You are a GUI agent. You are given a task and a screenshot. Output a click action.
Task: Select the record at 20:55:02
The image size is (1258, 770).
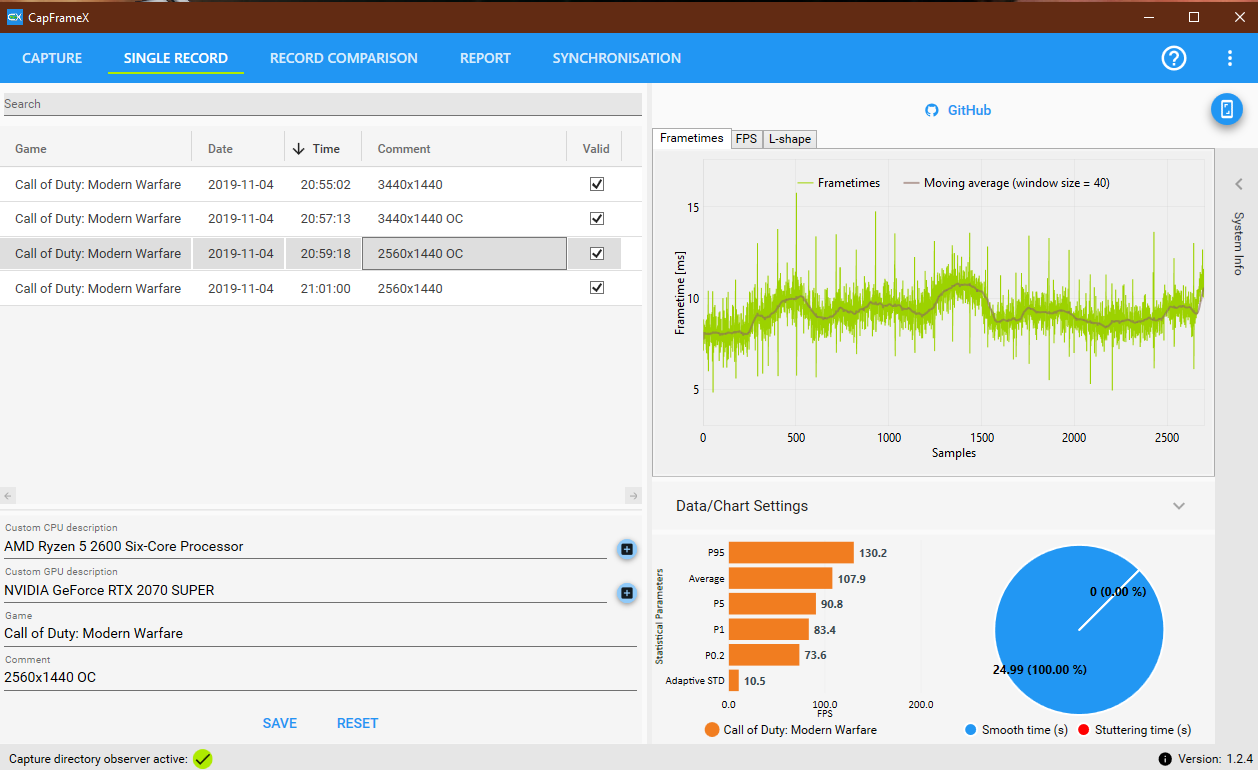pyautogui.click(x=320, y=184)
